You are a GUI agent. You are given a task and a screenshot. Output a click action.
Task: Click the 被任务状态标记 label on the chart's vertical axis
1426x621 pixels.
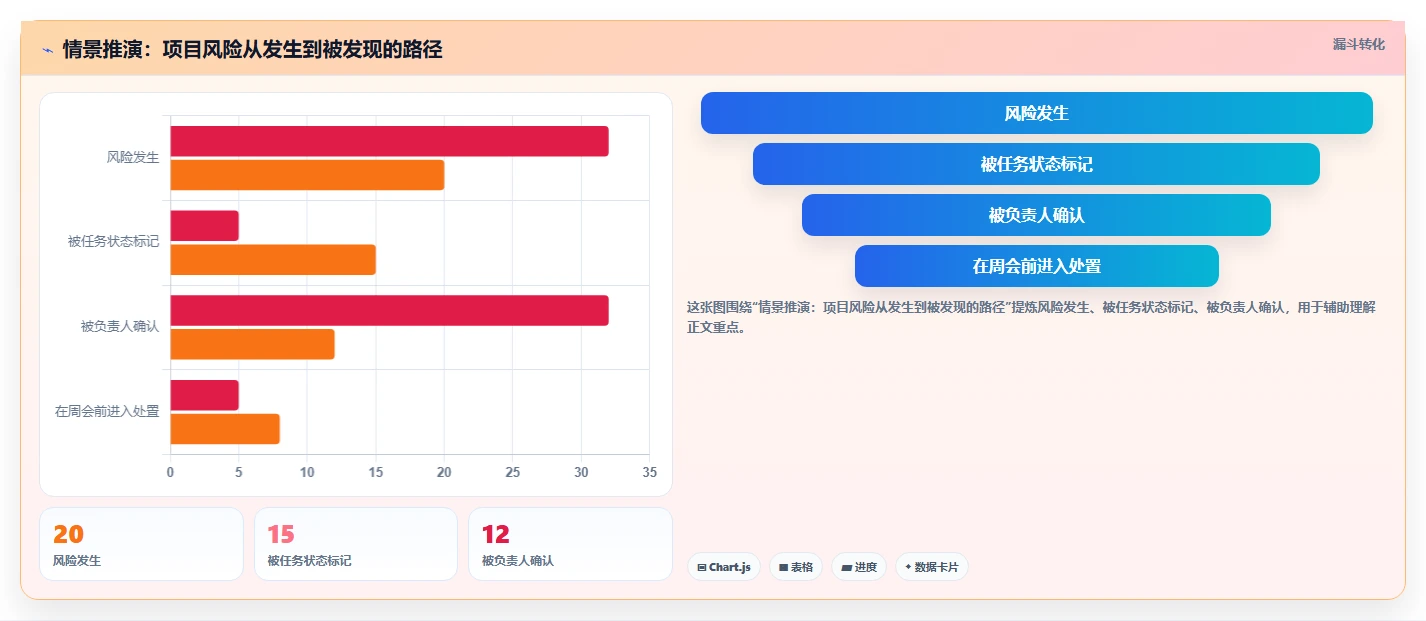tap(113, 241)
